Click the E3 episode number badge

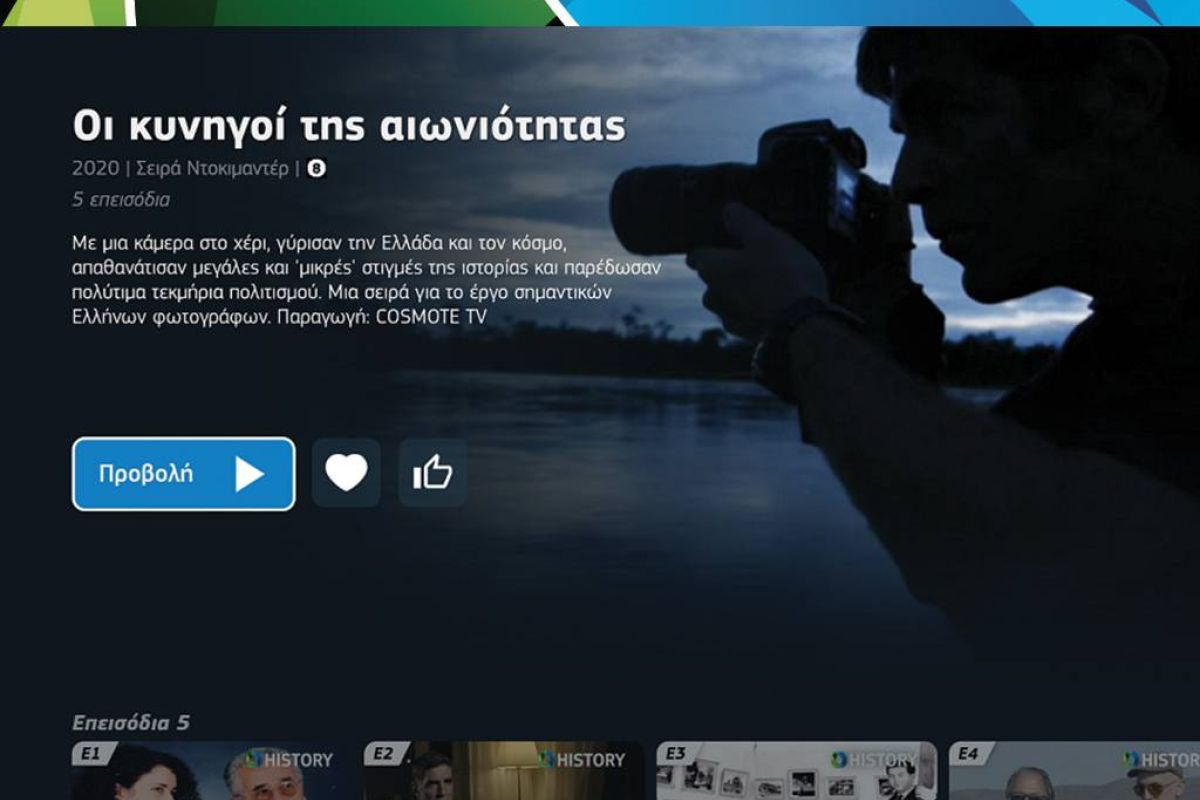[676, 754]
